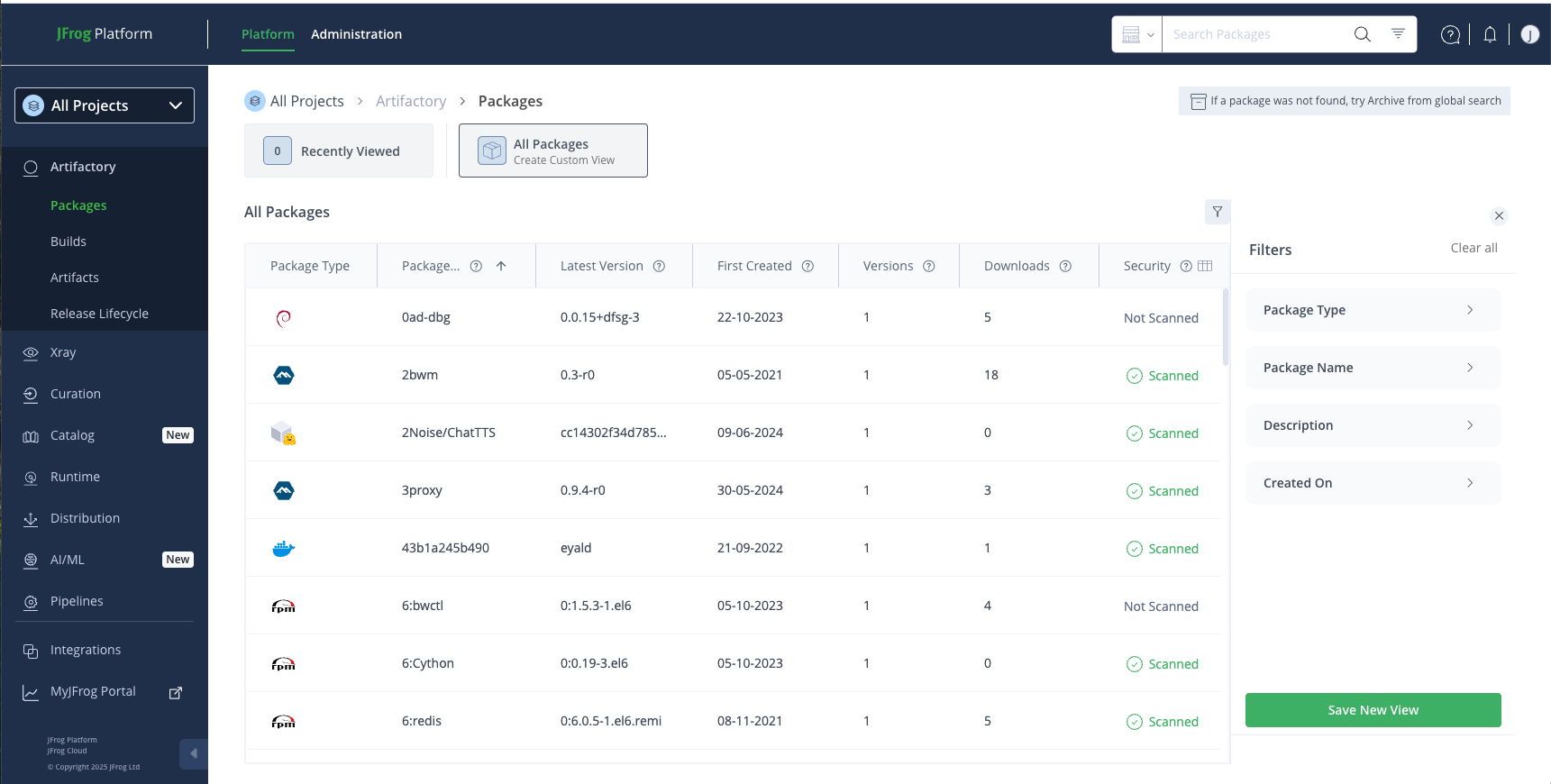Open the 6:Cython package name

coord(428,663)
